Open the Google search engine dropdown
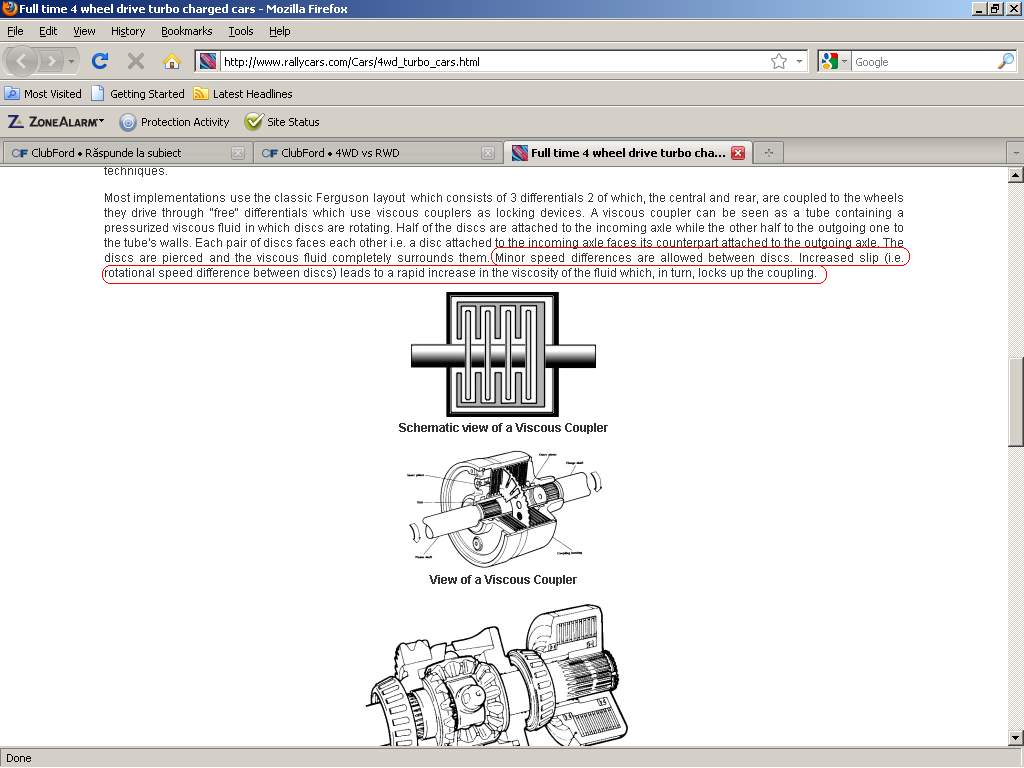This screenshot has width=1024, height=768. point(834,61)
